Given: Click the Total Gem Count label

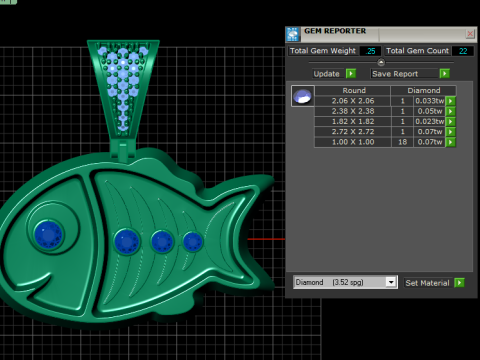Looking at the screenshot, I should click(x=417, y=51).
